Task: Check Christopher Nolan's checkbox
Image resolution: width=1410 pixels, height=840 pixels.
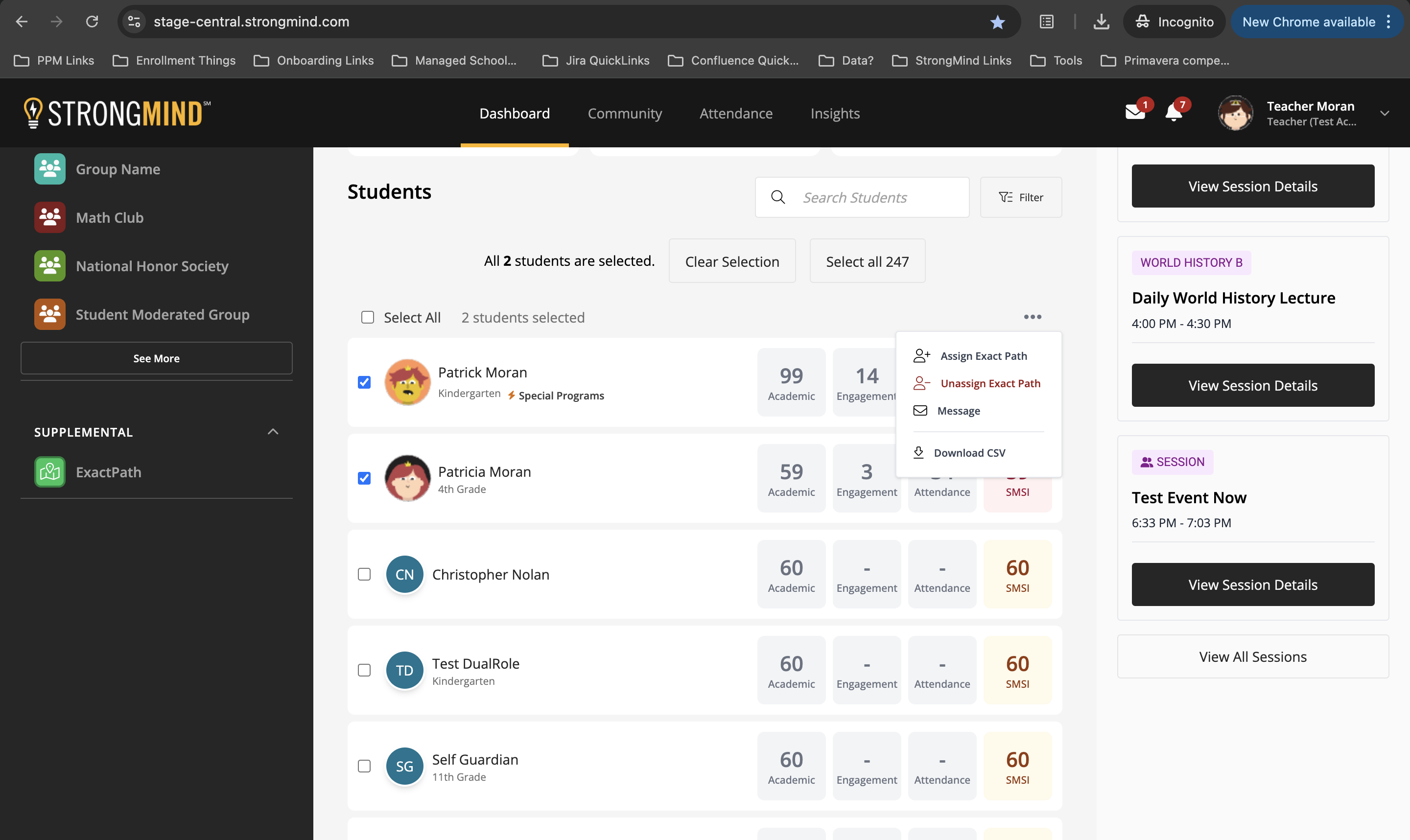Action: [365, 574]
